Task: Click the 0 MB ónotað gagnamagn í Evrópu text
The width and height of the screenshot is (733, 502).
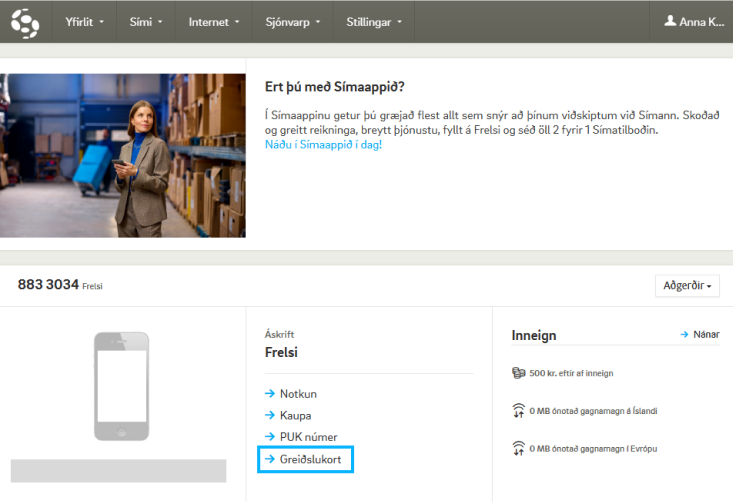Action: pyautogui.click(x=593, y=449)
